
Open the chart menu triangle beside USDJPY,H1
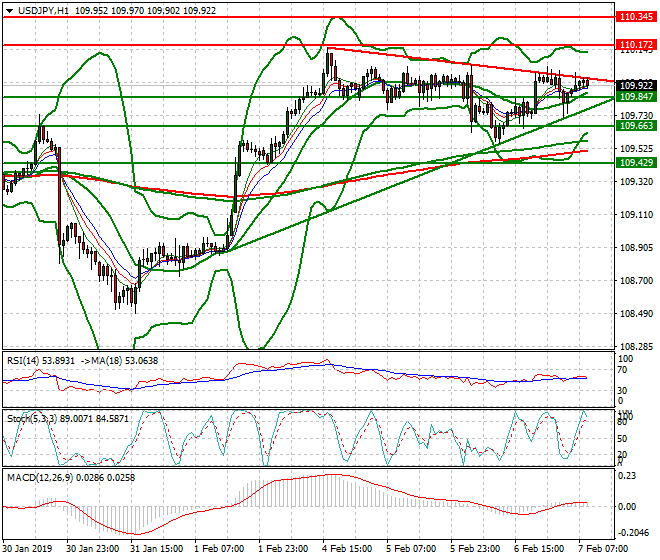click(x=9, y=11)
